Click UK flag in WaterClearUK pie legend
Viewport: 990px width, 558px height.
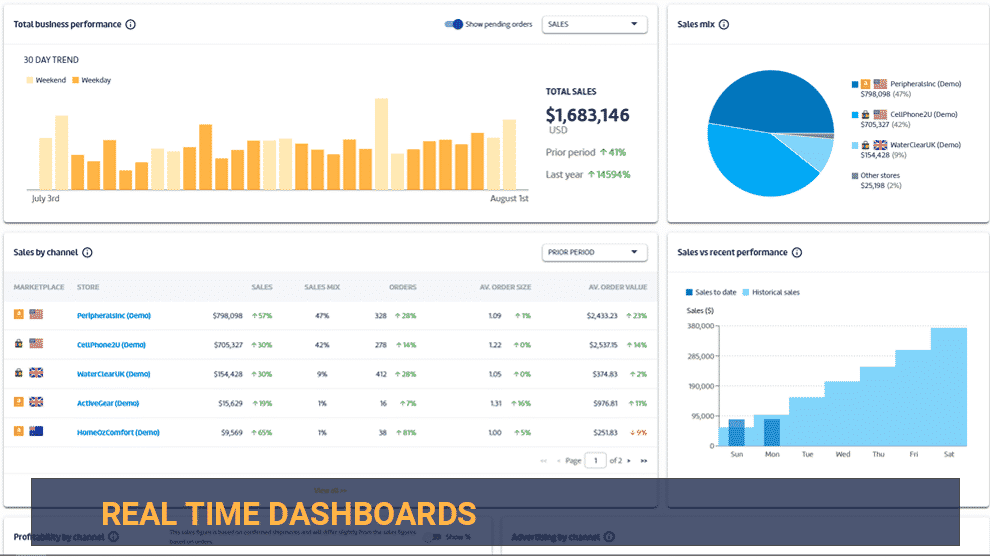click(880, 145)
